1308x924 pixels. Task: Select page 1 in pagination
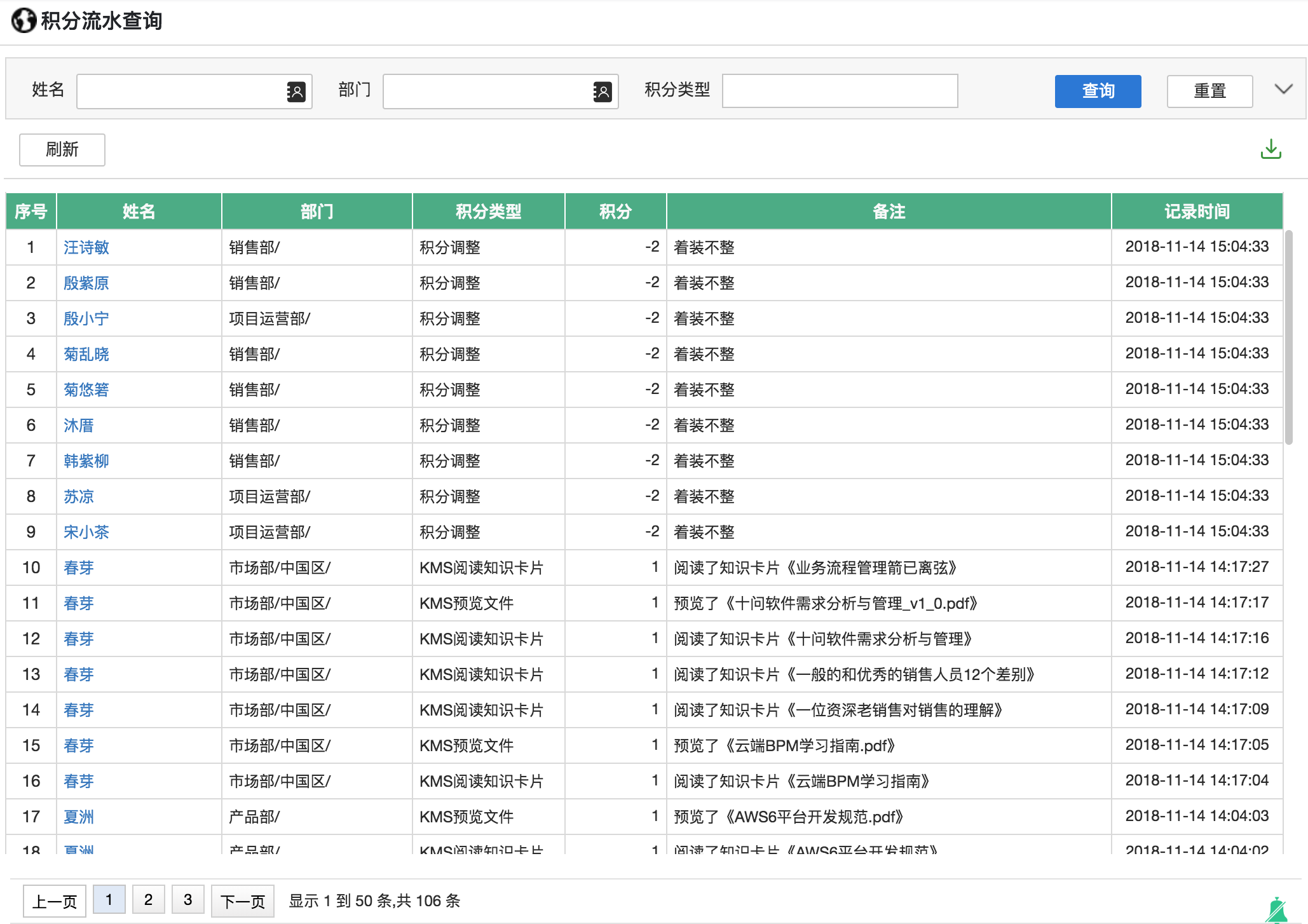109,900
